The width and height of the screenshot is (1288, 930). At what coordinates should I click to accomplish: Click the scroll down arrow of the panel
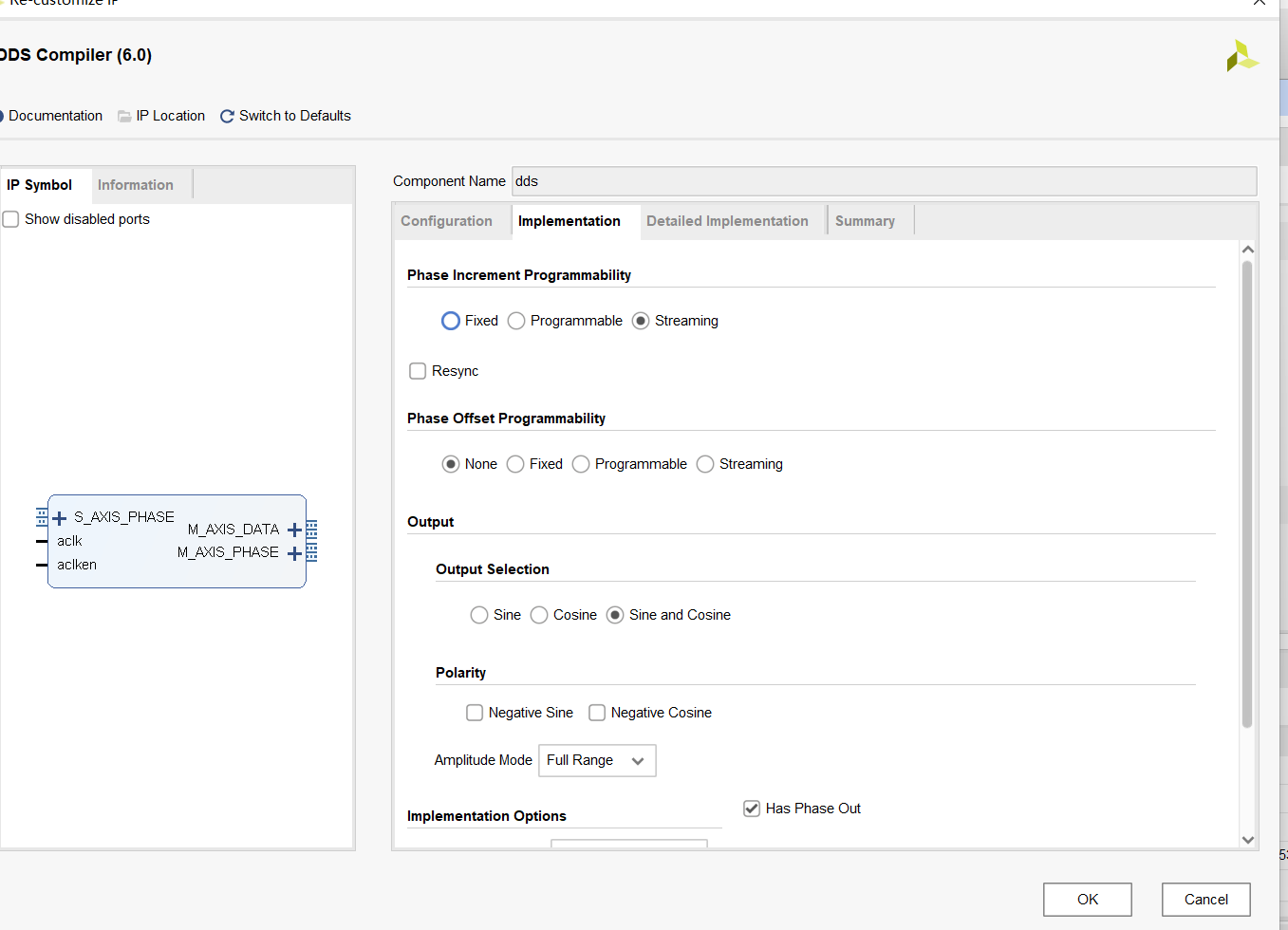1248,840
